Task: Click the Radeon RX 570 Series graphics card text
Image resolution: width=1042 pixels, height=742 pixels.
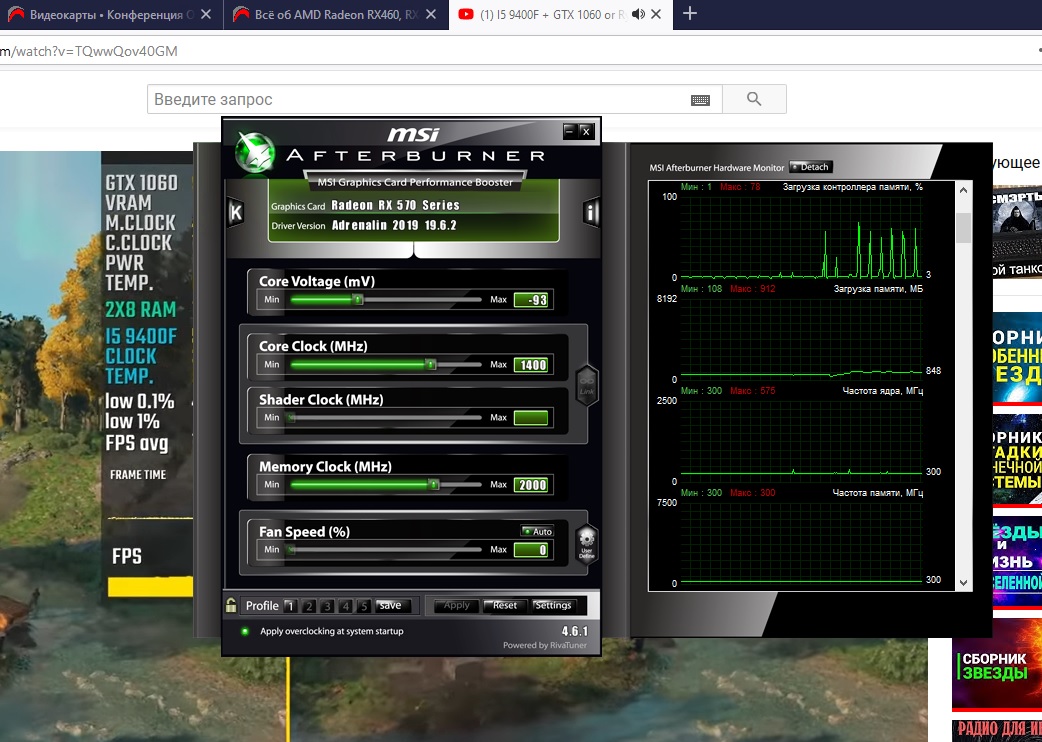Action: pos(395,205)
